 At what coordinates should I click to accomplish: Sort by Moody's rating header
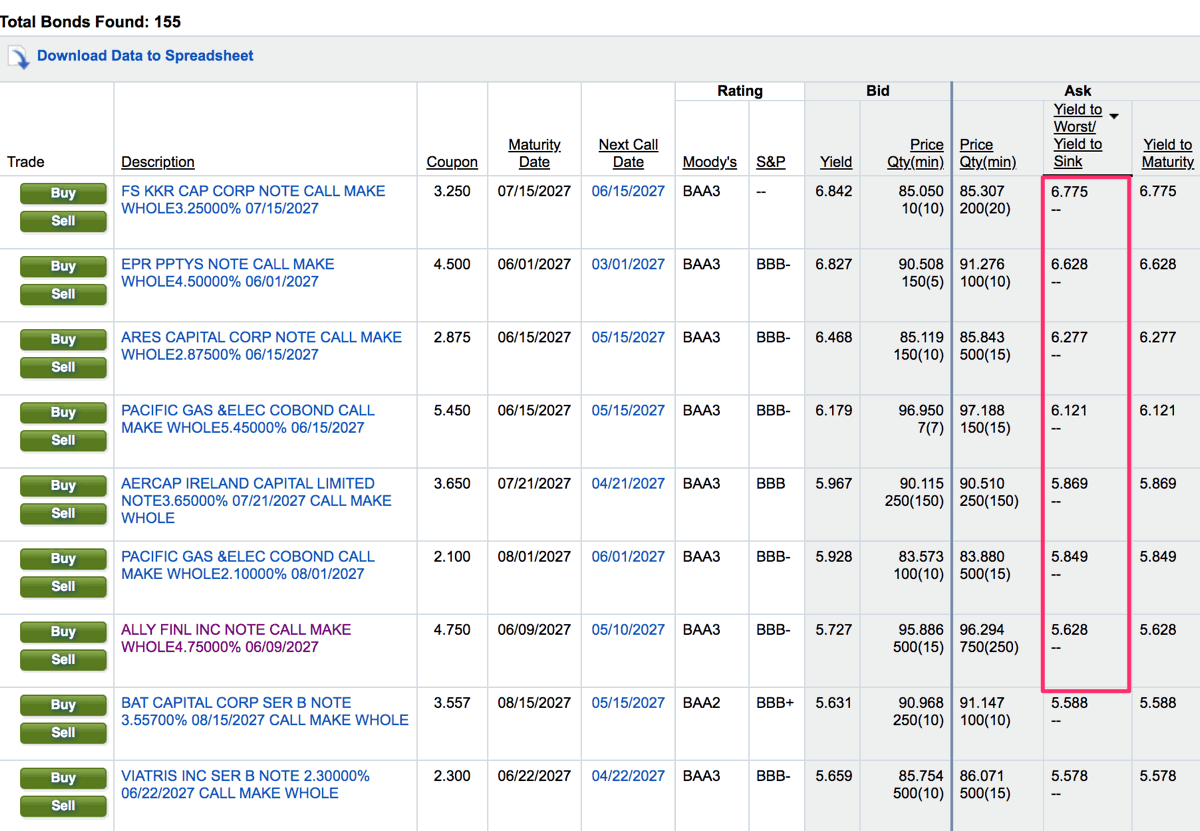(x=710, y=162)
